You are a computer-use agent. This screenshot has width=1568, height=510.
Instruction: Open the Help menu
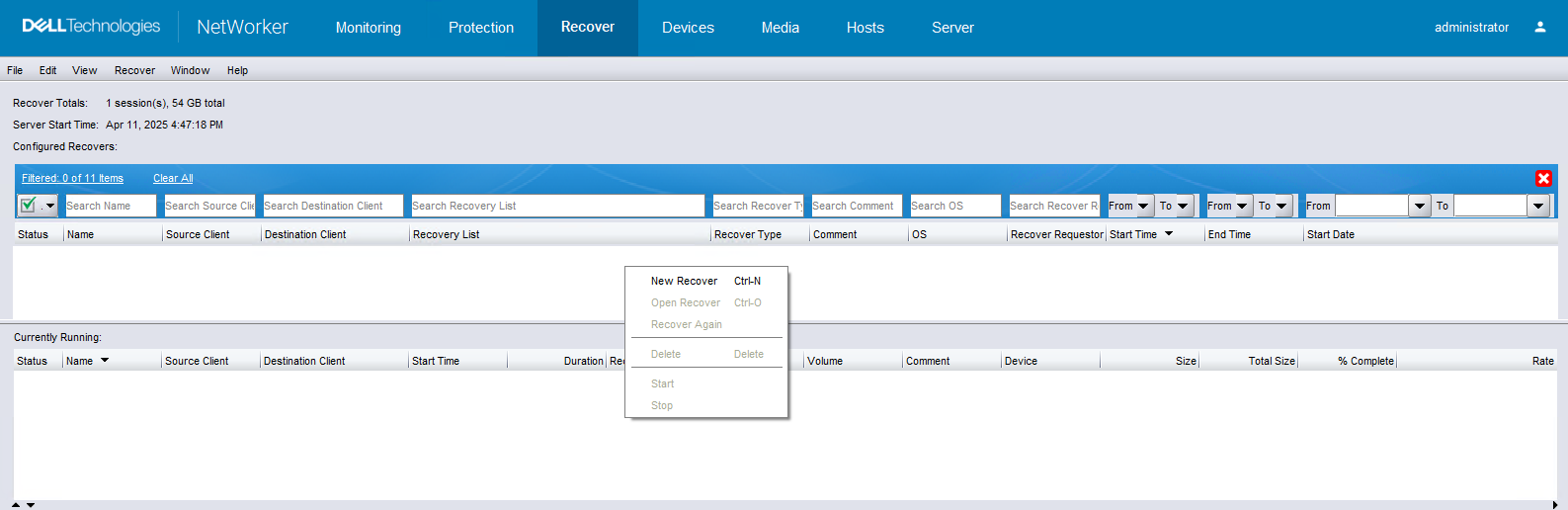pos(237,70)
